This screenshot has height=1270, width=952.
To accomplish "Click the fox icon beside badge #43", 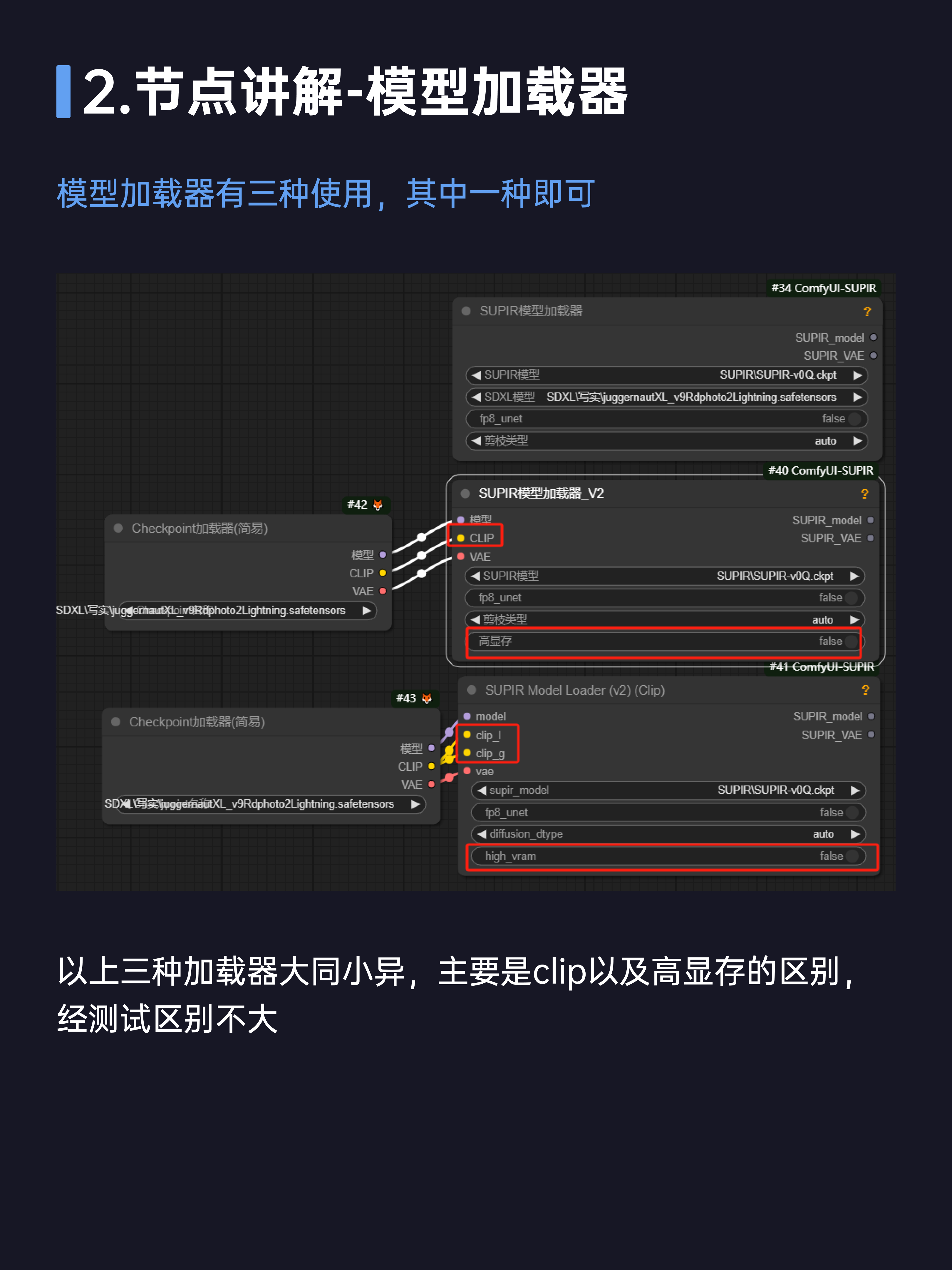I will tap(427, 698).
